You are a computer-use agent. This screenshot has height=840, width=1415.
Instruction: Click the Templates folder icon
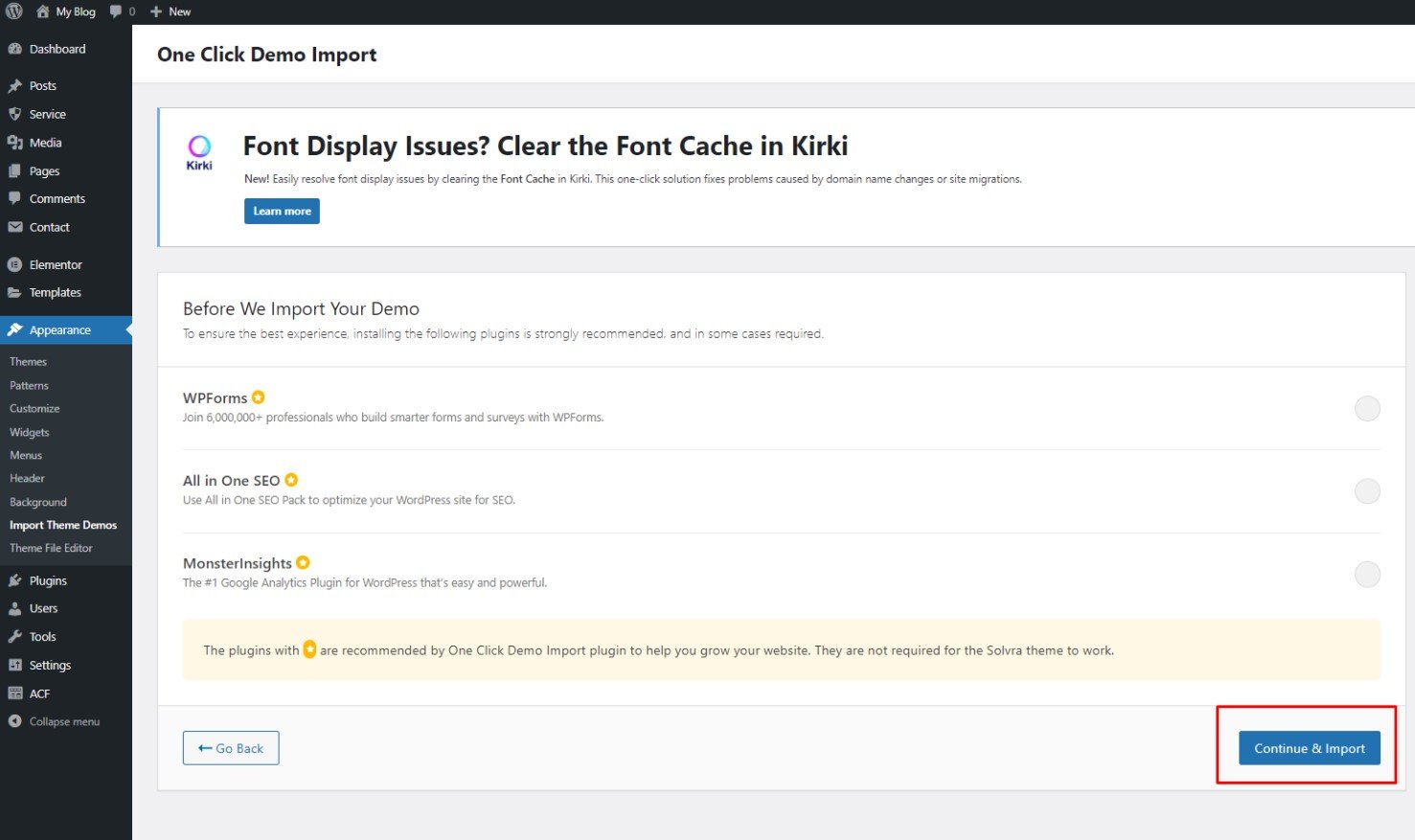14,293
